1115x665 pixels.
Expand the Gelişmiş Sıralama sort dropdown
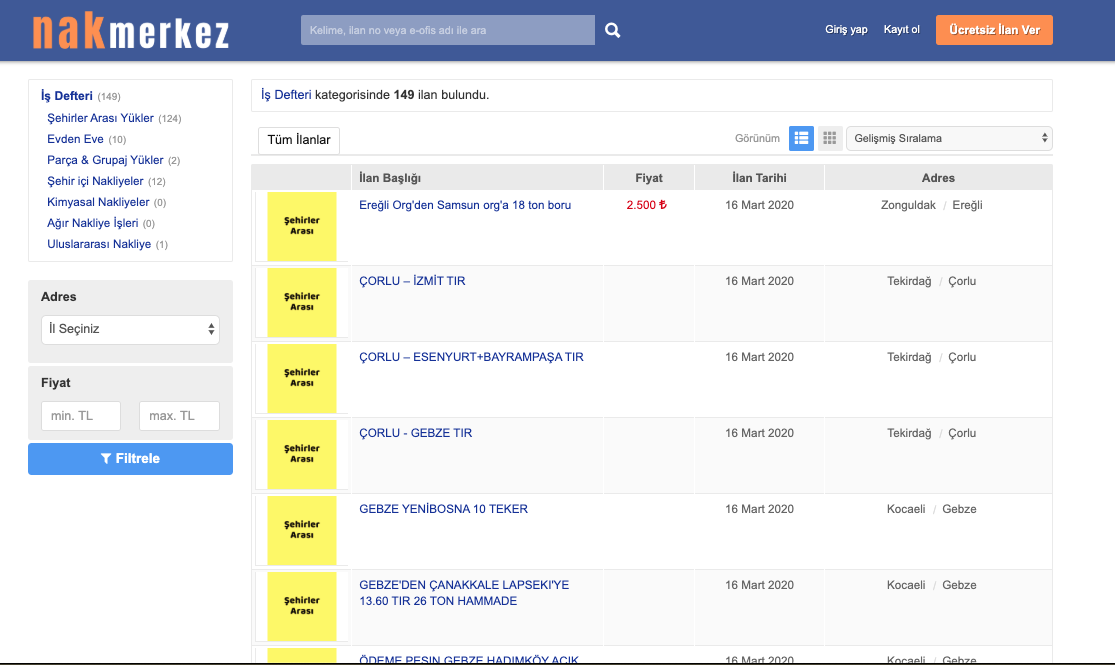point(948,138)
